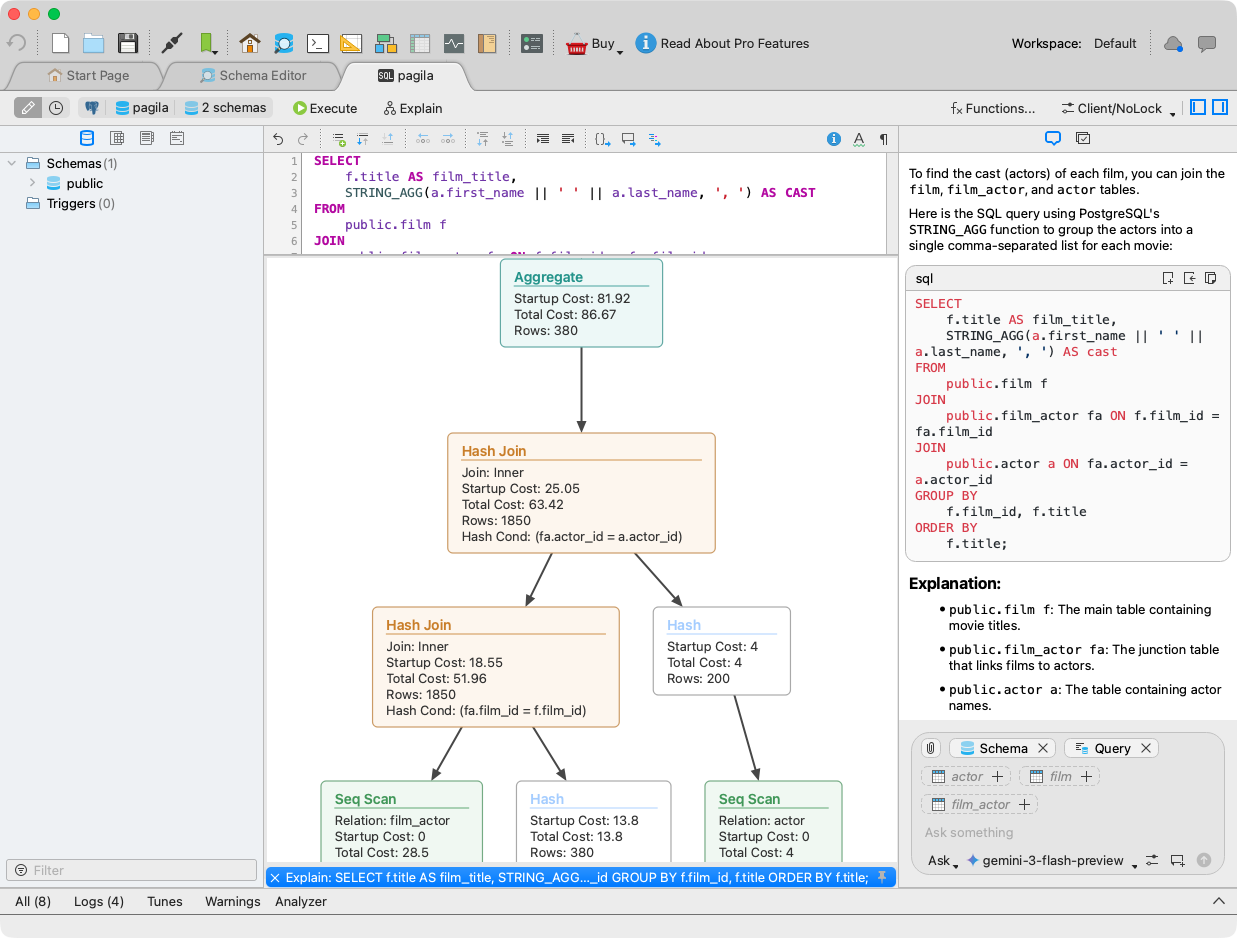Toggle the clock history mode button
The width and height of the screenshot is (1237, 938).
pyautogui.click(x=56, y=108)
